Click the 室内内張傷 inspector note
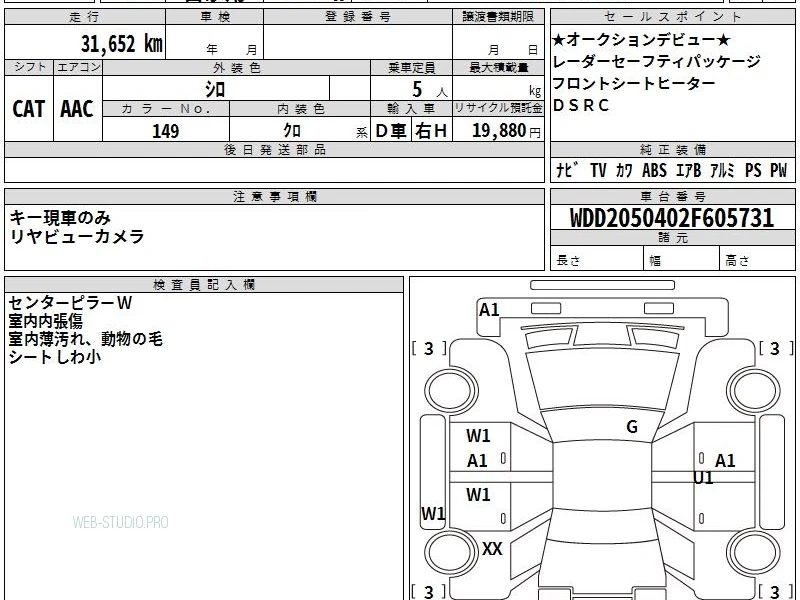The image size is (800, 600). coord(46,321)
